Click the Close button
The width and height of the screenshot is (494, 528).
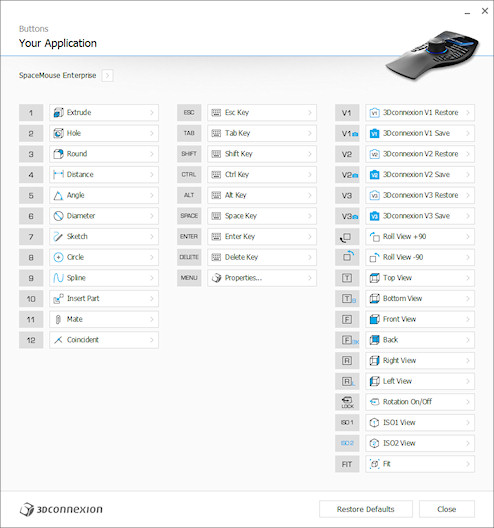pos(447,509)
